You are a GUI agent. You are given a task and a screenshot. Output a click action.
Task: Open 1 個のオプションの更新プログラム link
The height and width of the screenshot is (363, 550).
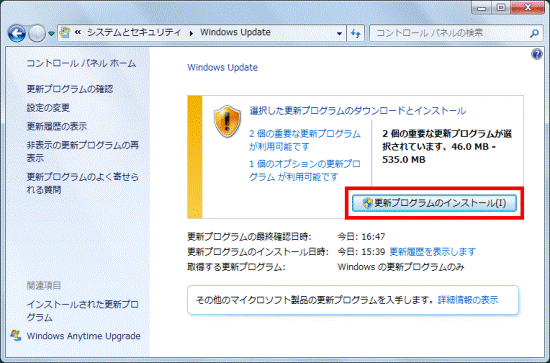pos(305,170)
